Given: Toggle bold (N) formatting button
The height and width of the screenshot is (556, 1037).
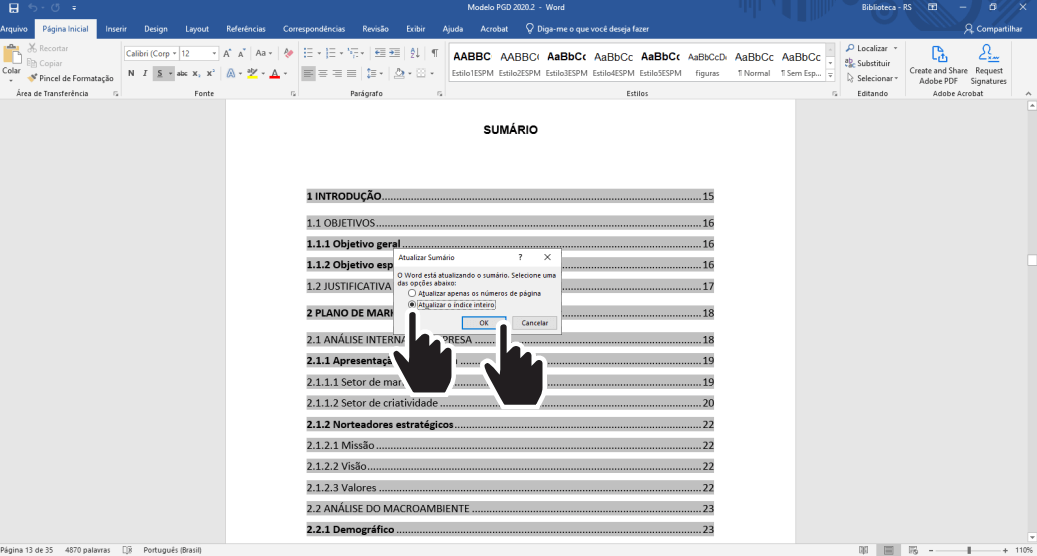Looking at the screenshot, I should pos(131,73).
